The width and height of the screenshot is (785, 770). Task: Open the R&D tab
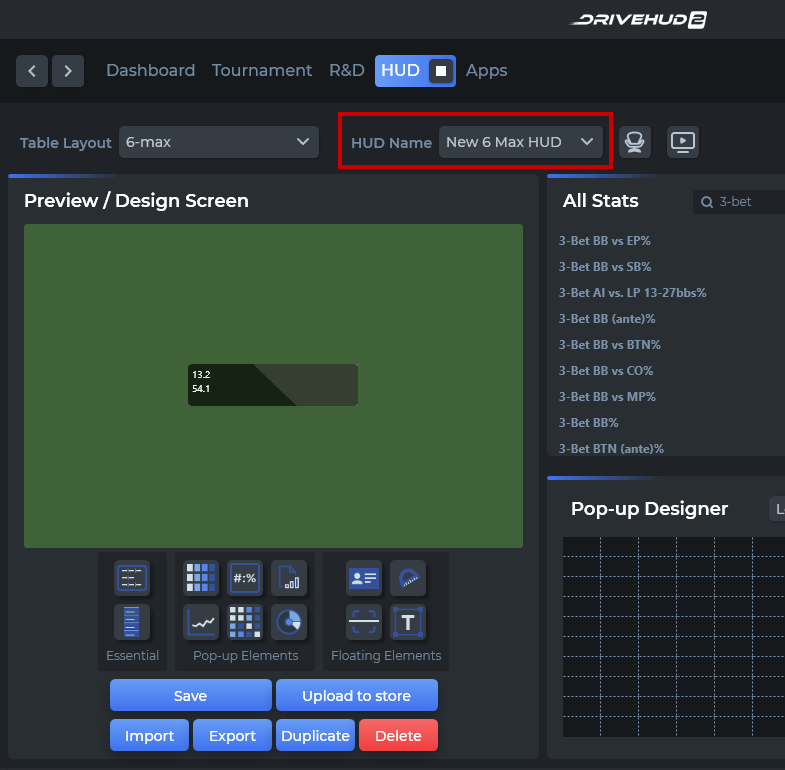coord(346,71)
